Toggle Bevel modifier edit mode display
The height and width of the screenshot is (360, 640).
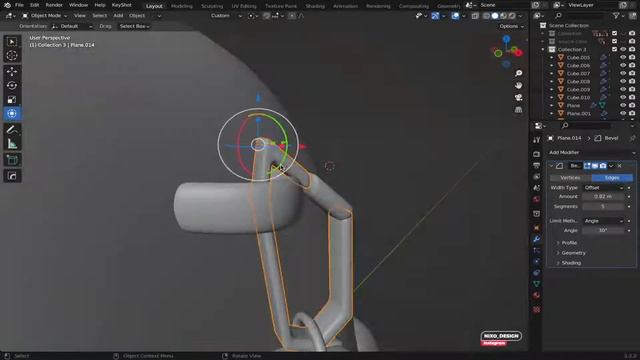(x=587, y=166)
